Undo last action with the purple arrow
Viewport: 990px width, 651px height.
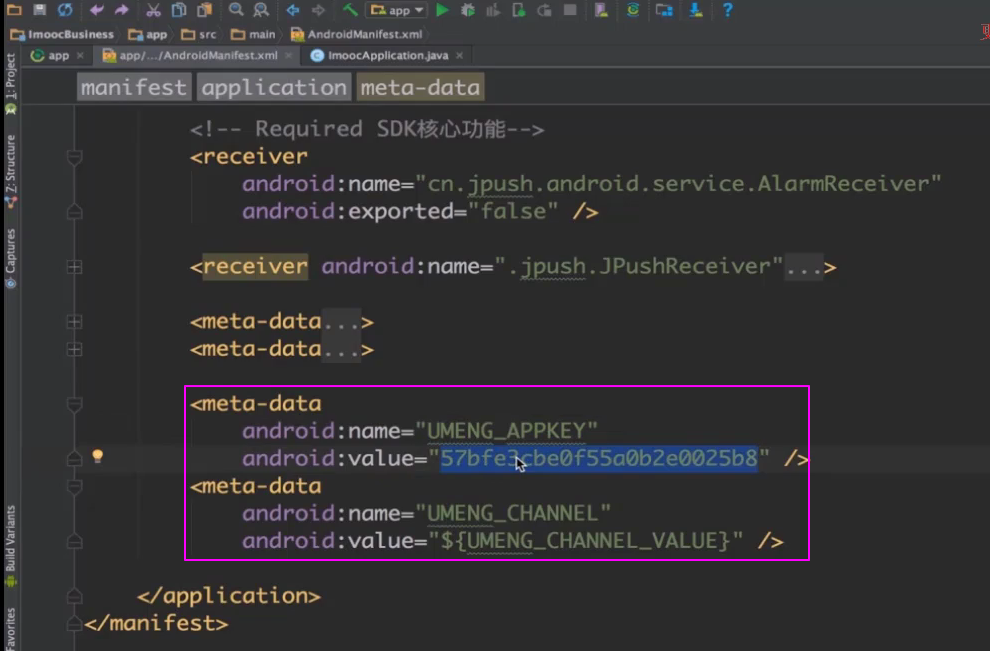(96, 10)
